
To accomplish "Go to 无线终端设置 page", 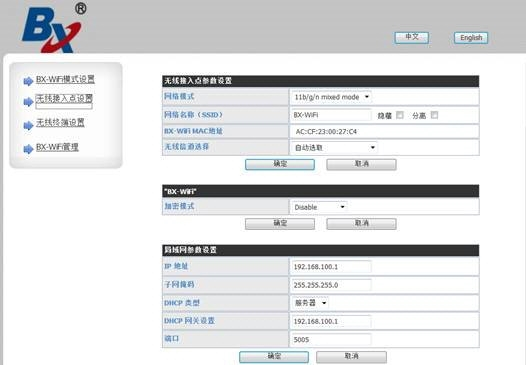I will tap(60, 123).
